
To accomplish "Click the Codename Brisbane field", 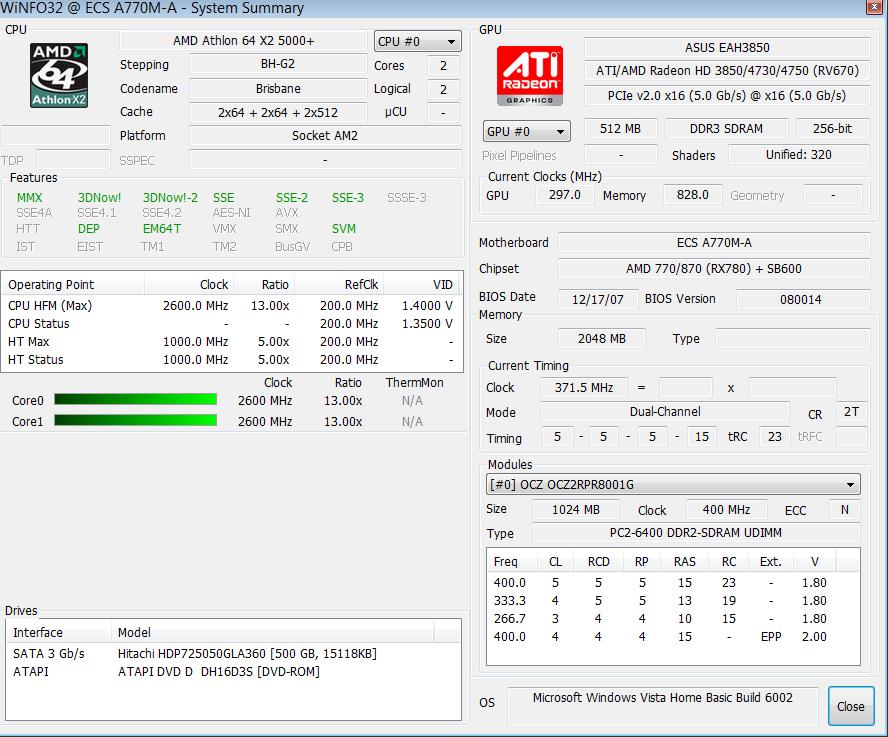I will click(278, 88).
